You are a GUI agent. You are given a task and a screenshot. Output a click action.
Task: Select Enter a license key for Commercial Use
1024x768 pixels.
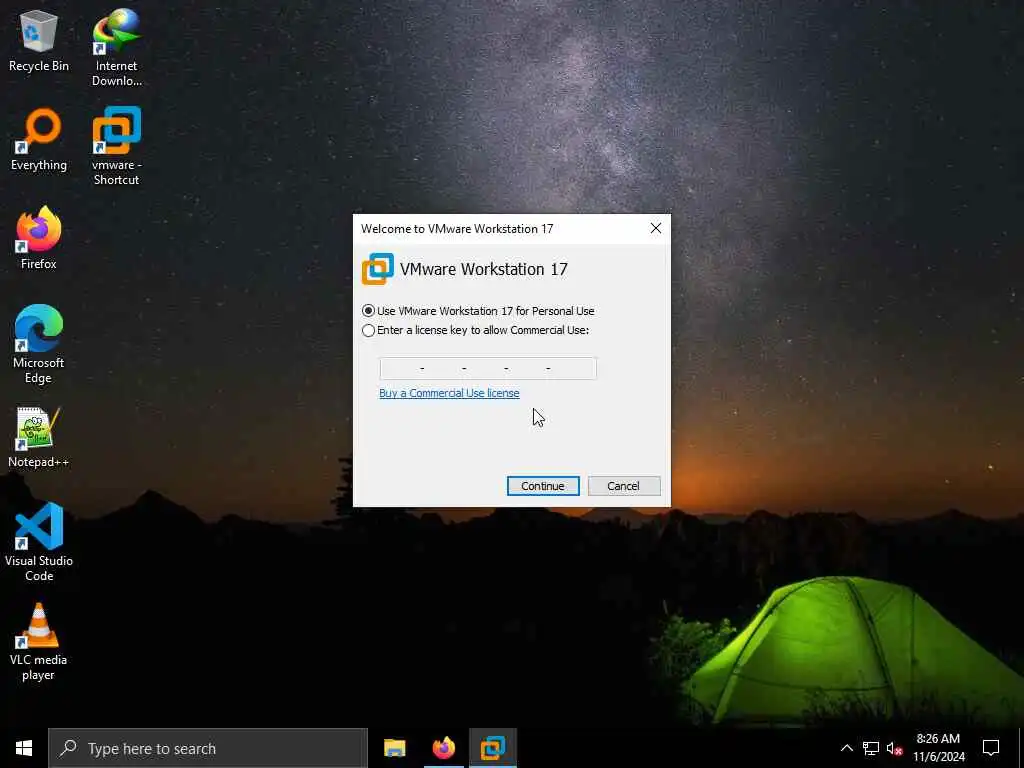(x=475, y=330)
